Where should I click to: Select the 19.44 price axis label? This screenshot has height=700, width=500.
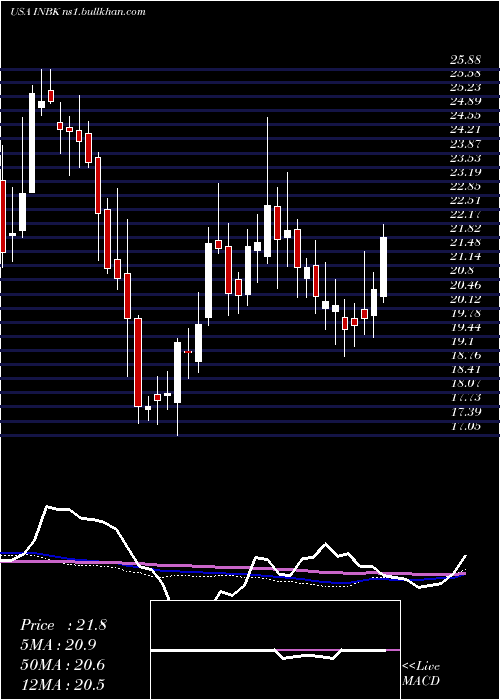pos(464,327)
